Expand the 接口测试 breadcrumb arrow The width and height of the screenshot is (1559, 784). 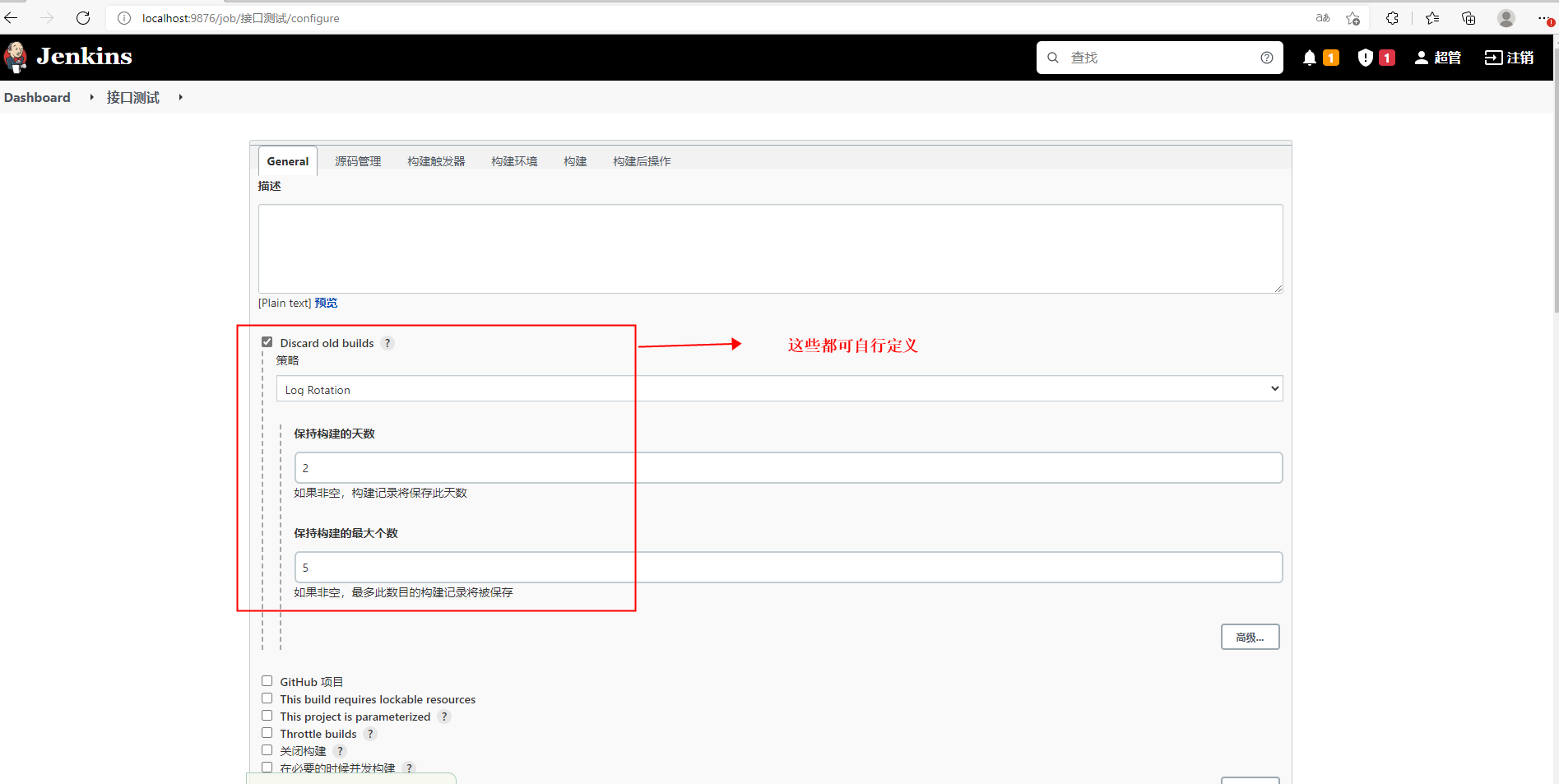(180, 97)
